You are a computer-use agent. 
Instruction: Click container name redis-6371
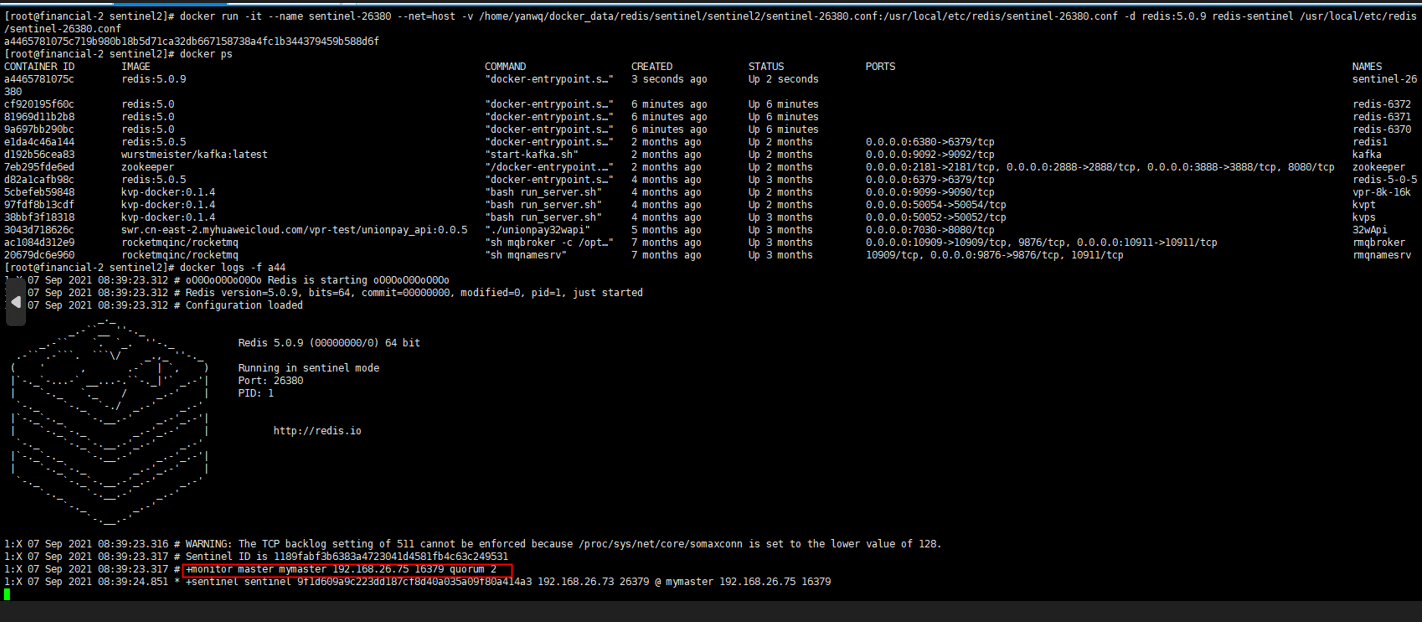(x=1382, y=117)
